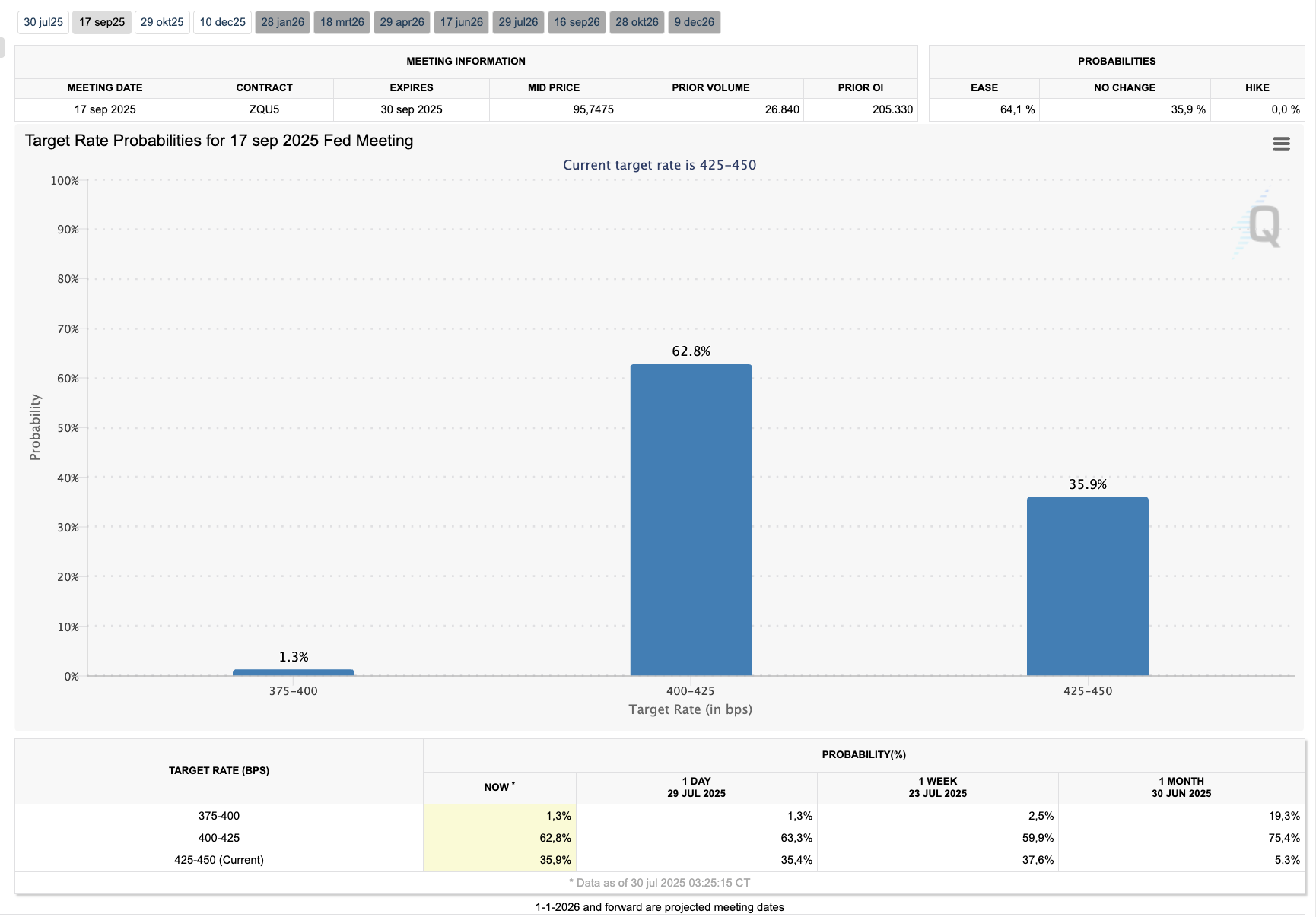The image size is (1316, 917).
Task: Select the 17 sep25 meeting tab
Action: click(x=102, y=22)
